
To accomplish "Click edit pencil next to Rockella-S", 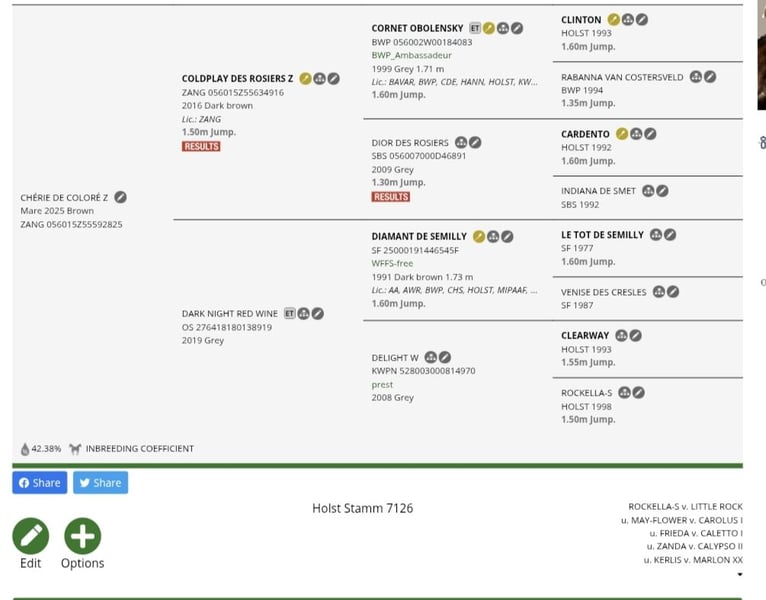I will (x=638, y=393).
